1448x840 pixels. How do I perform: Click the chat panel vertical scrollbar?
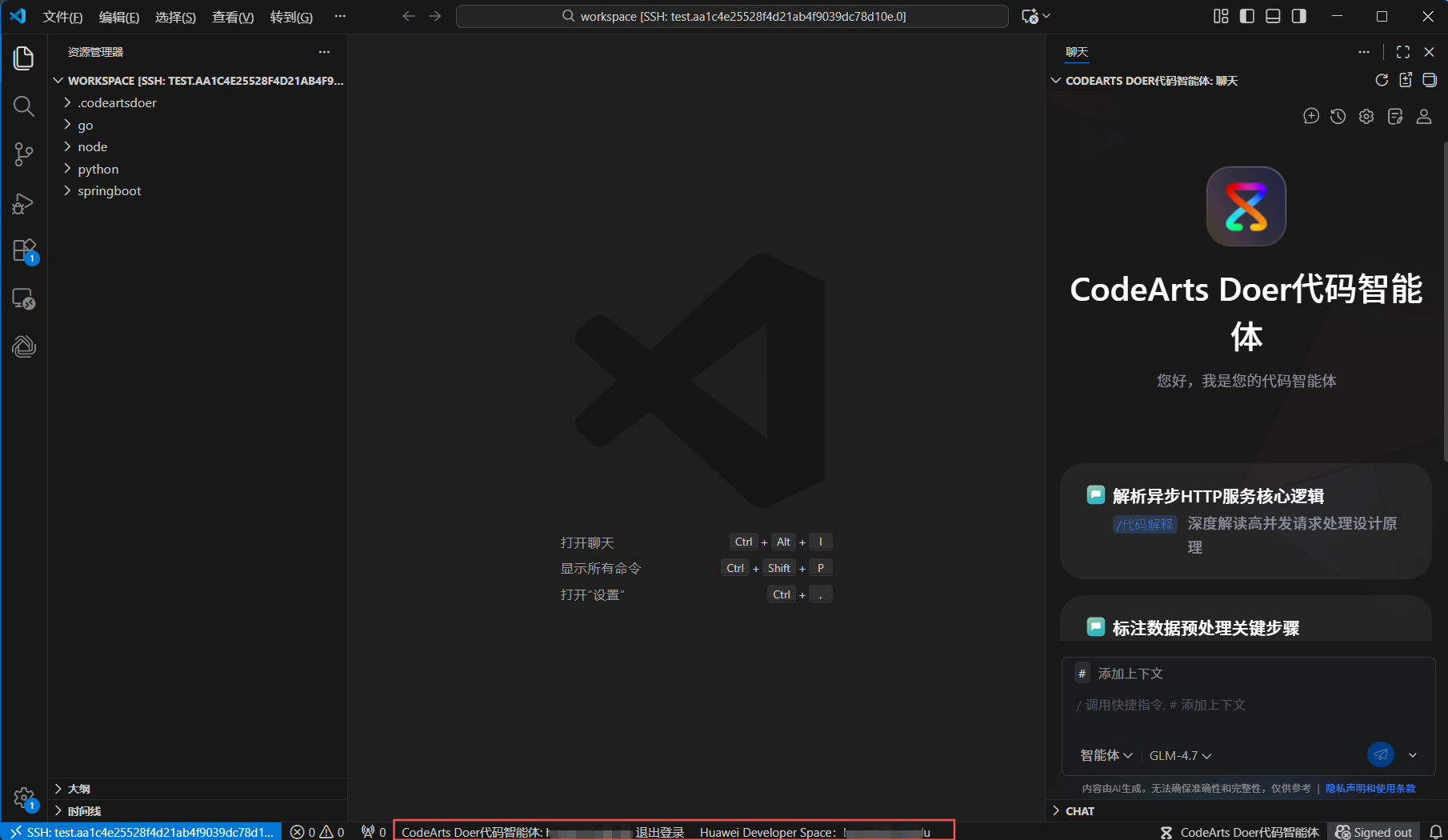coord(1445,302)
